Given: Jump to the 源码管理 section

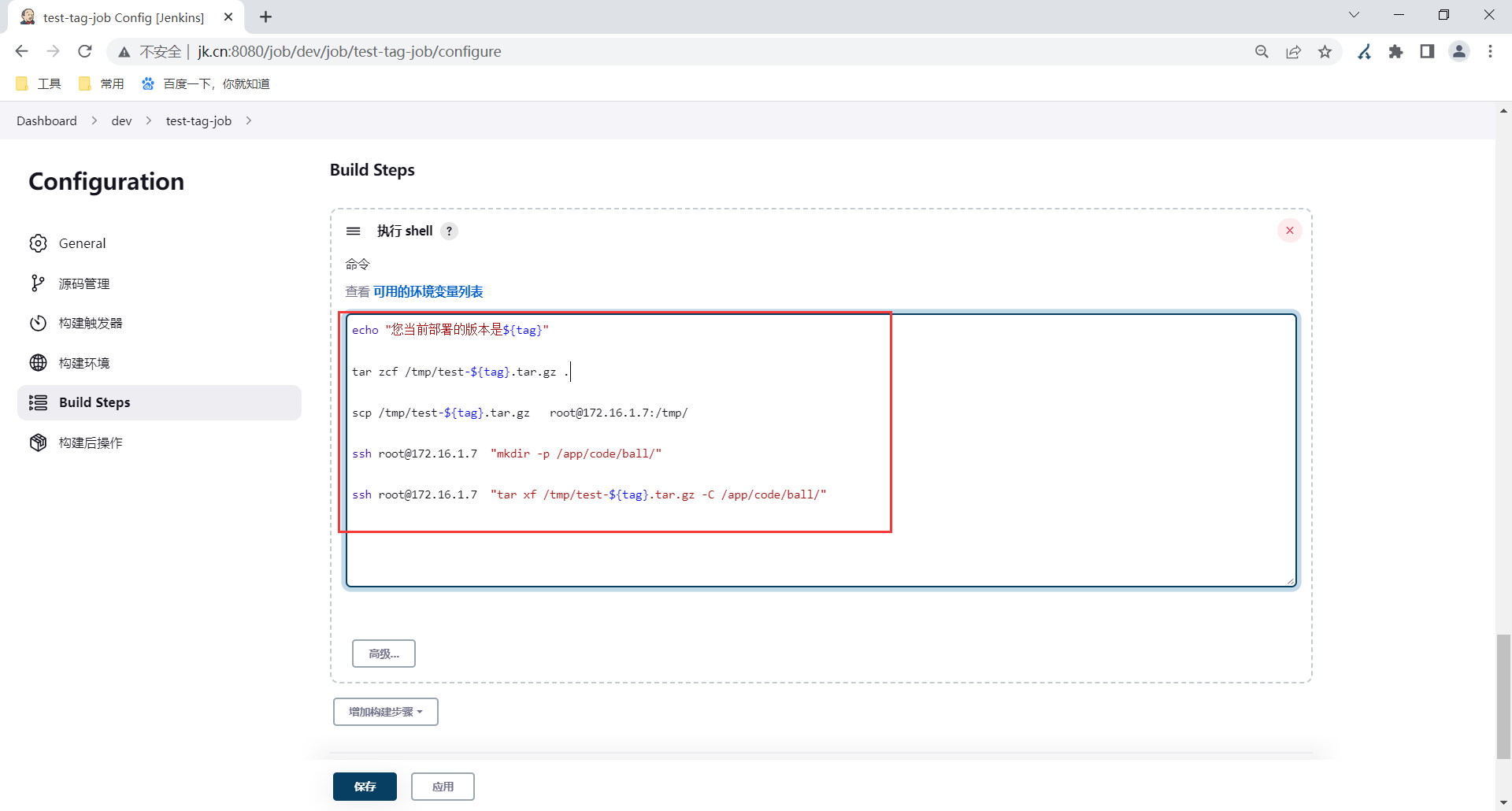Looking at the screenshot, I should tap(159, 283).
